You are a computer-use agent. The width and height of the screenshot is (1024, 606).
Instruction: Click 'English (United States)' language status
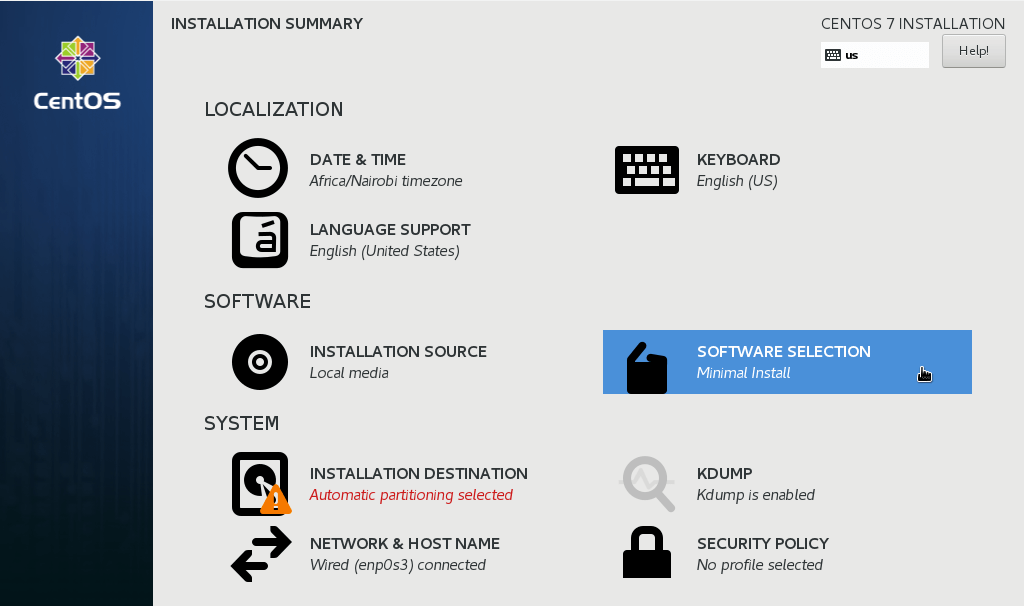click(385, 251)
